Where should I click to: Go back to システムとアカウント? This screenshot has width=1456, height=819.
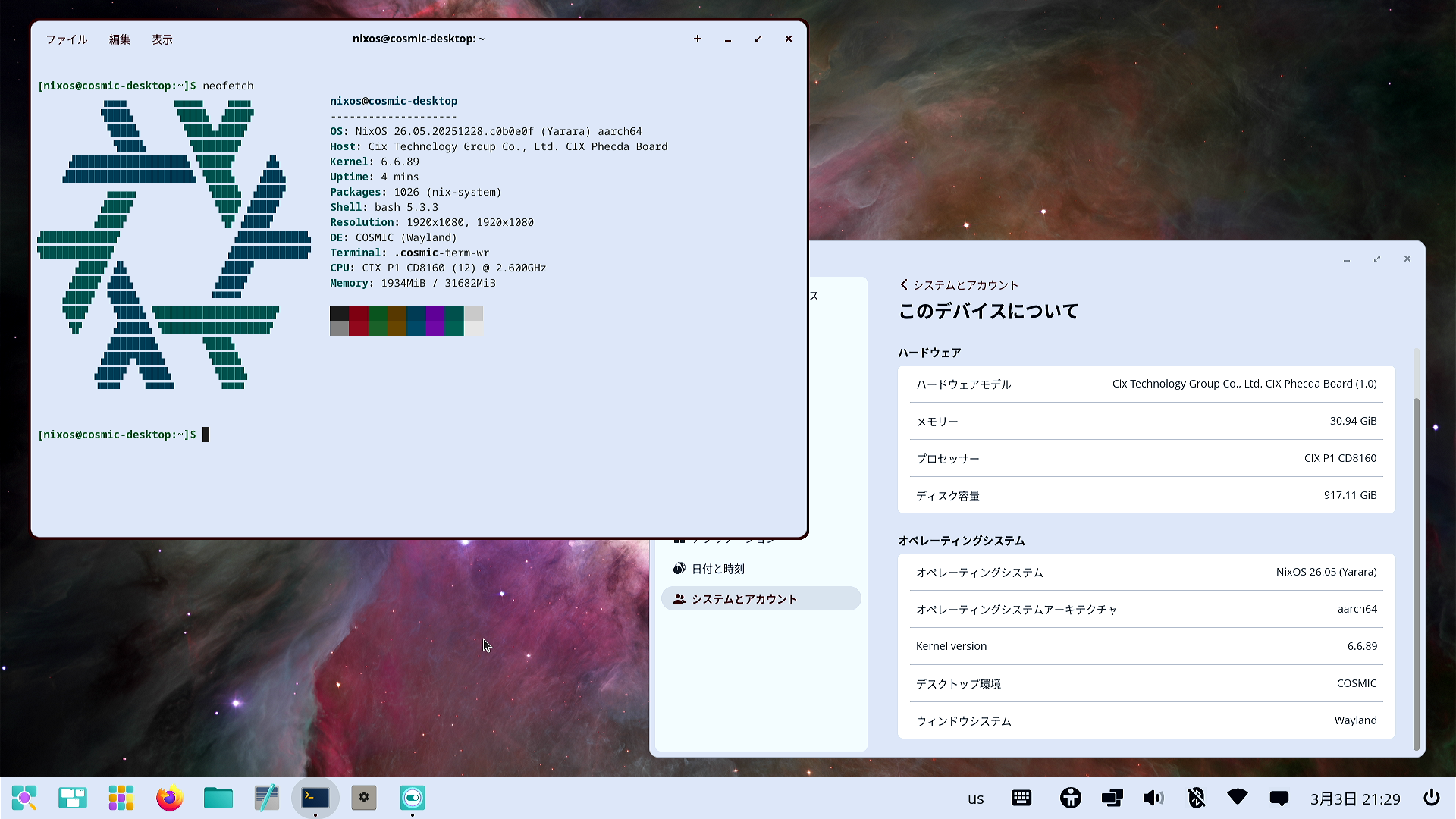point(959,284)
